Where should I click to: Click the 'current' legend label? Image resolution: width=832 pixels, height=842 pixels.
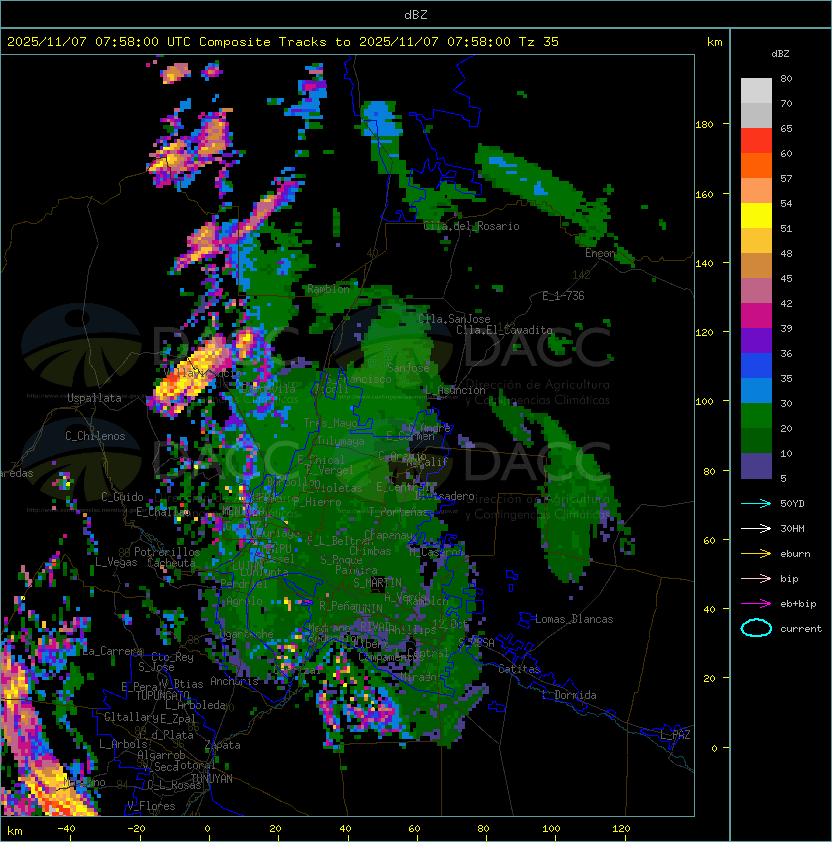pyautogui.click(x=801, y=628)
